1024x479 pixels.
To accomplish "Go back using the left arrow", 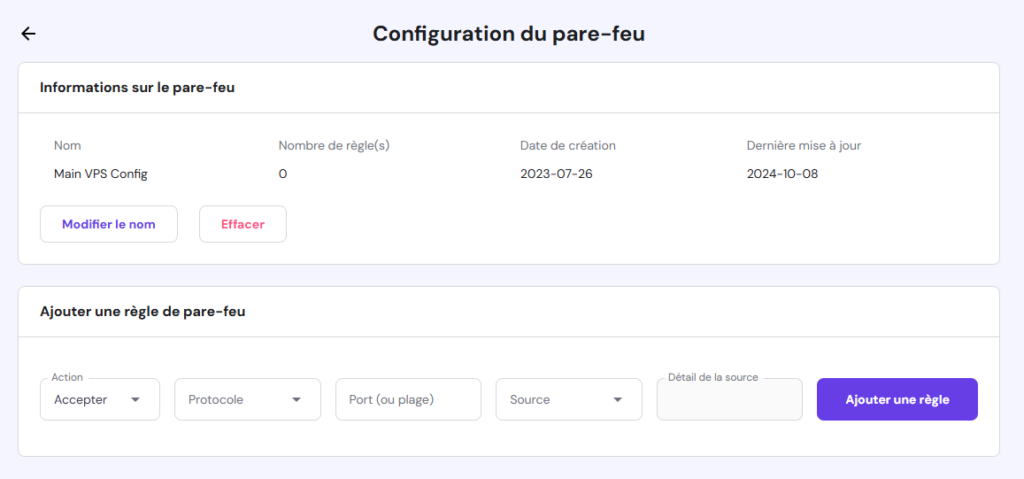I will 28,34.
